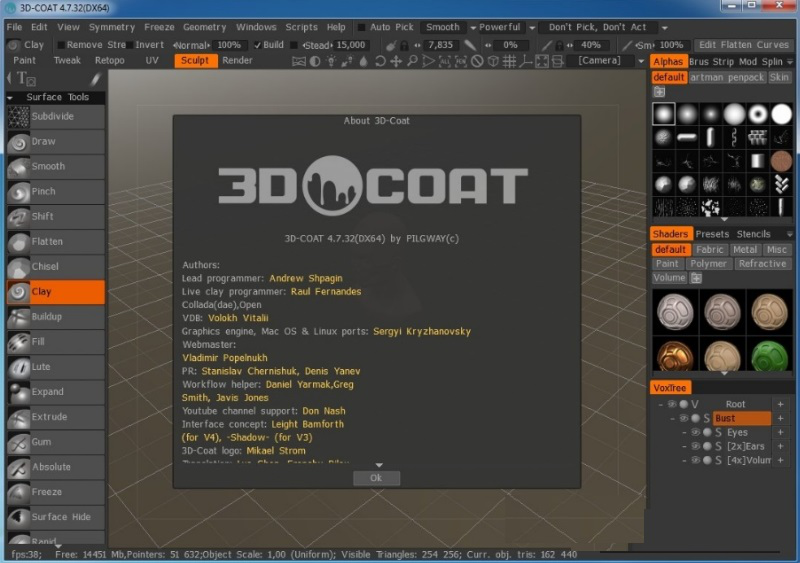Enable the Remove Stretching checkbox
This screenshot has width=800, height=563.
tap(61, 45)
